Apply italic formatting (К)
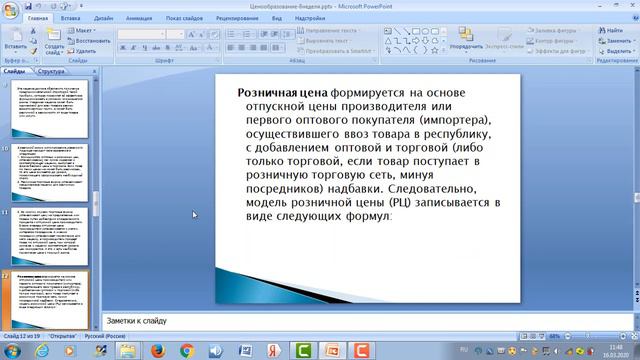 pos(133,48)
